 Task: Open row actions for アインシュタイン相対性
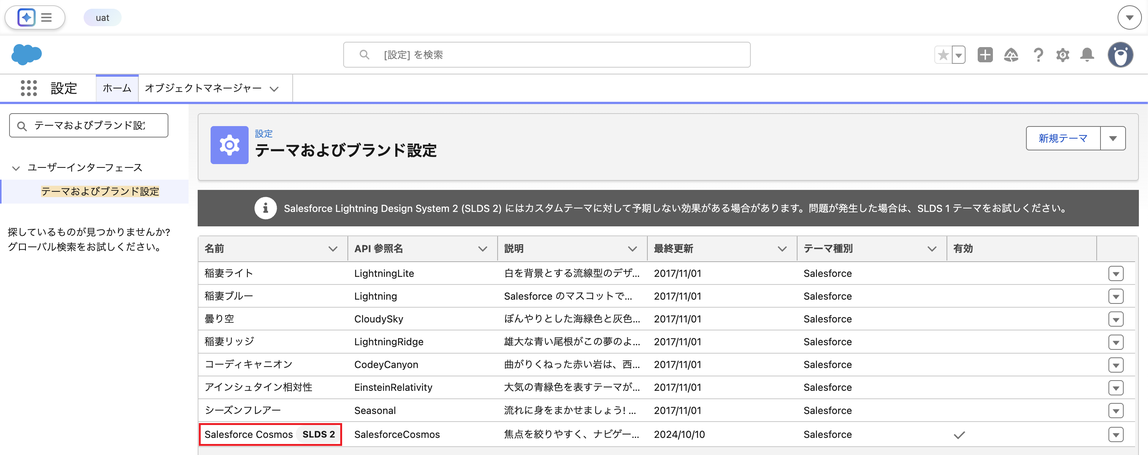pos(1116,388)
